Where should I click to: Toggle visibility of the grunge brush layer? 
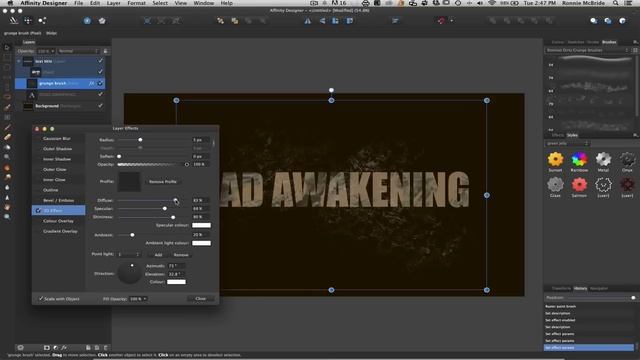(x=100, y=83)
